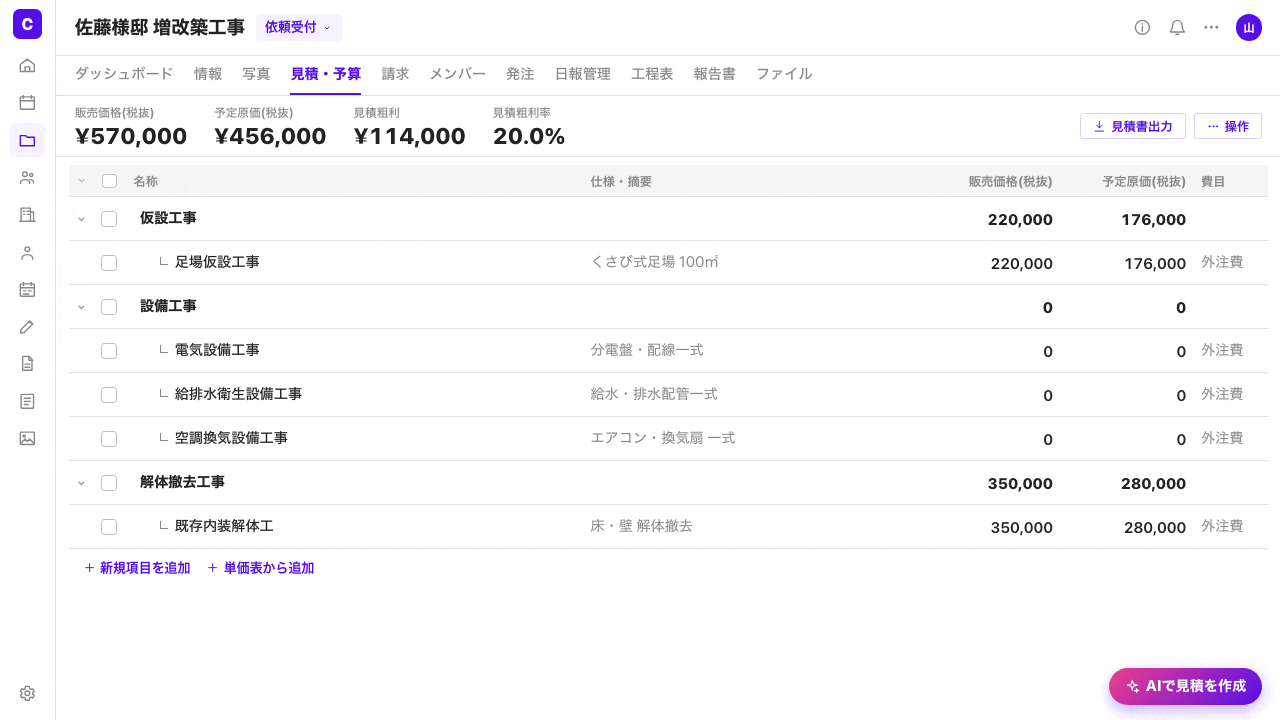1280x720 pixels.
Task: Collapse the 仮設工事 group
Action: (x=82, y=219)
